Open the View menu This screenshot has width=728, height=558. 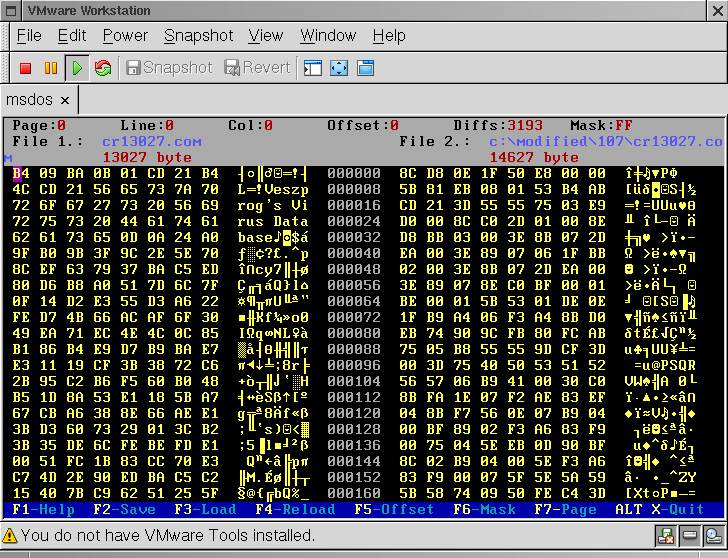[266, 36]
